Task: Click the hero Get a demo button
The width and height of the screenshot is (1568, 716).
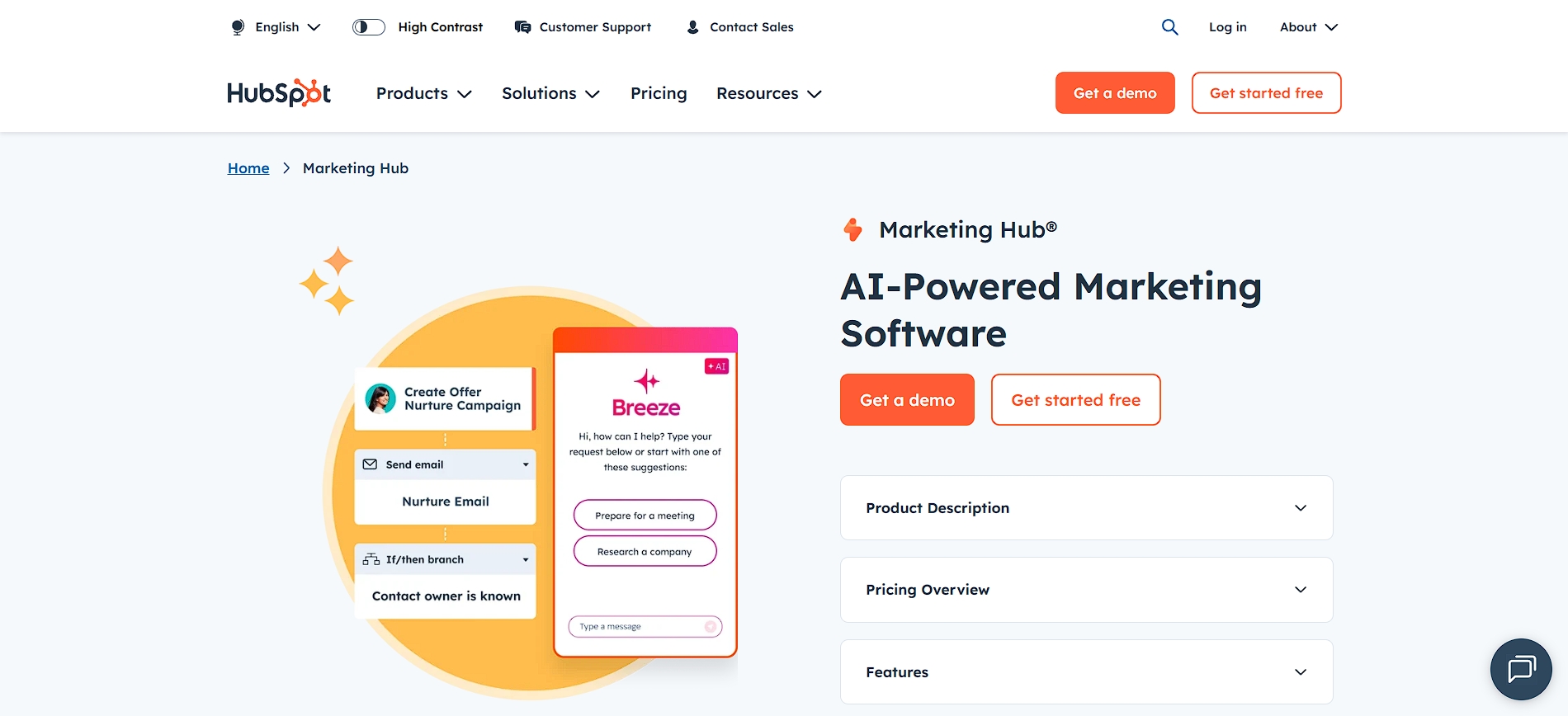Action: [x=907, y=400]
